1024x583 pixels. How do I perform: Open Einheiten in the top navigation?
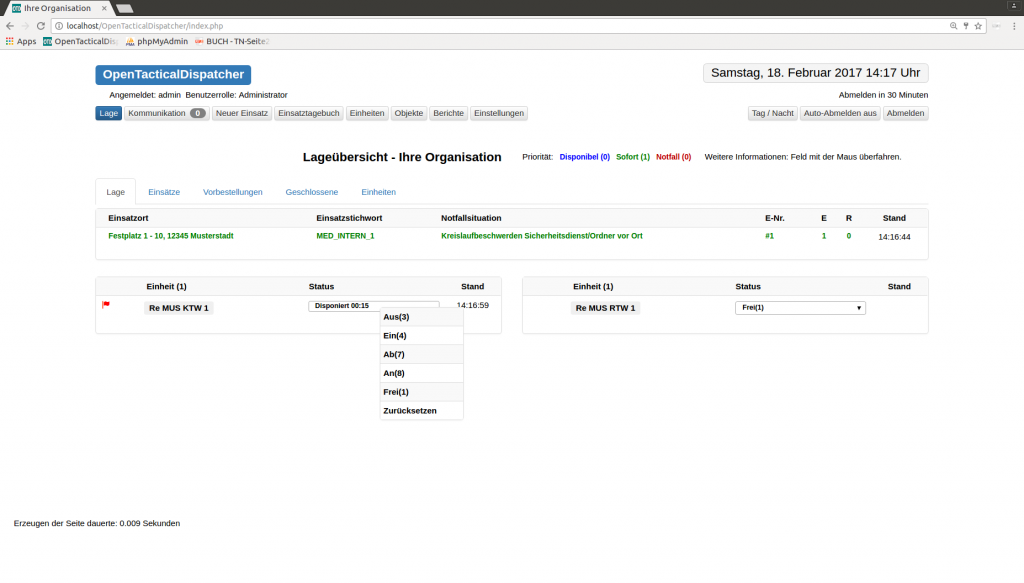[367, 113]
